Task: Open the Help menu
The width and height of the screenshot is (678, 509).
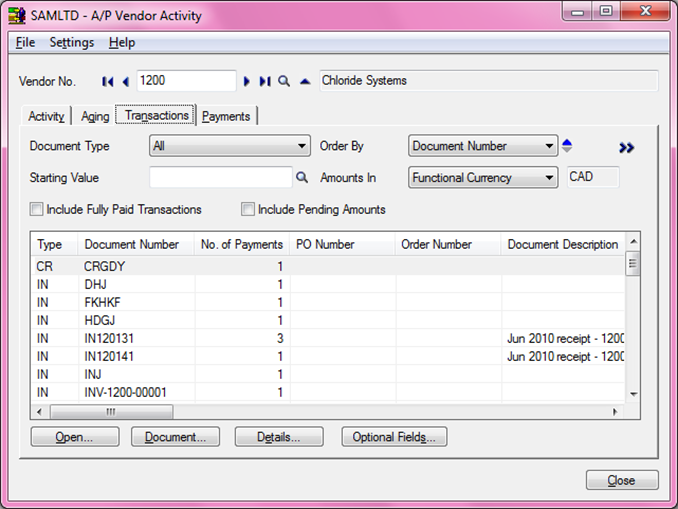Action: point(122,42)
